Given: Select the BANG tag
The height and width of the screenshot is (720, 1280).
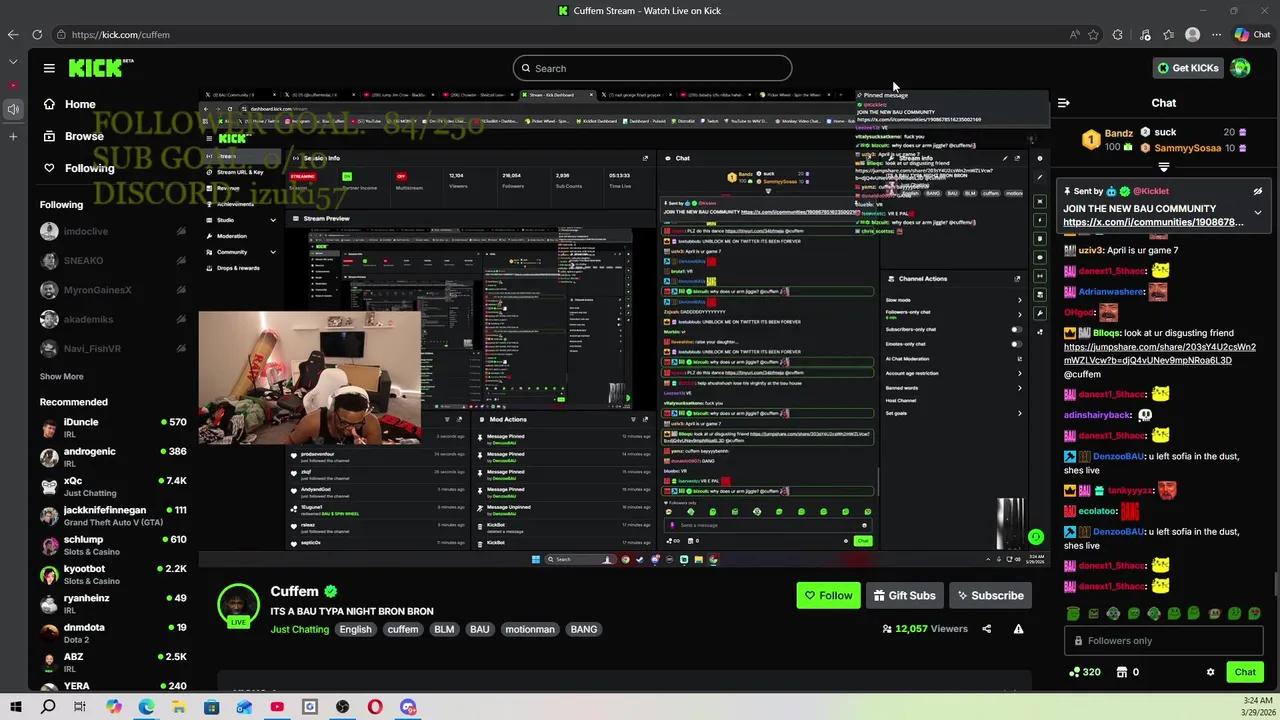Looking at the screenshot, I should [x=583, y=629].
